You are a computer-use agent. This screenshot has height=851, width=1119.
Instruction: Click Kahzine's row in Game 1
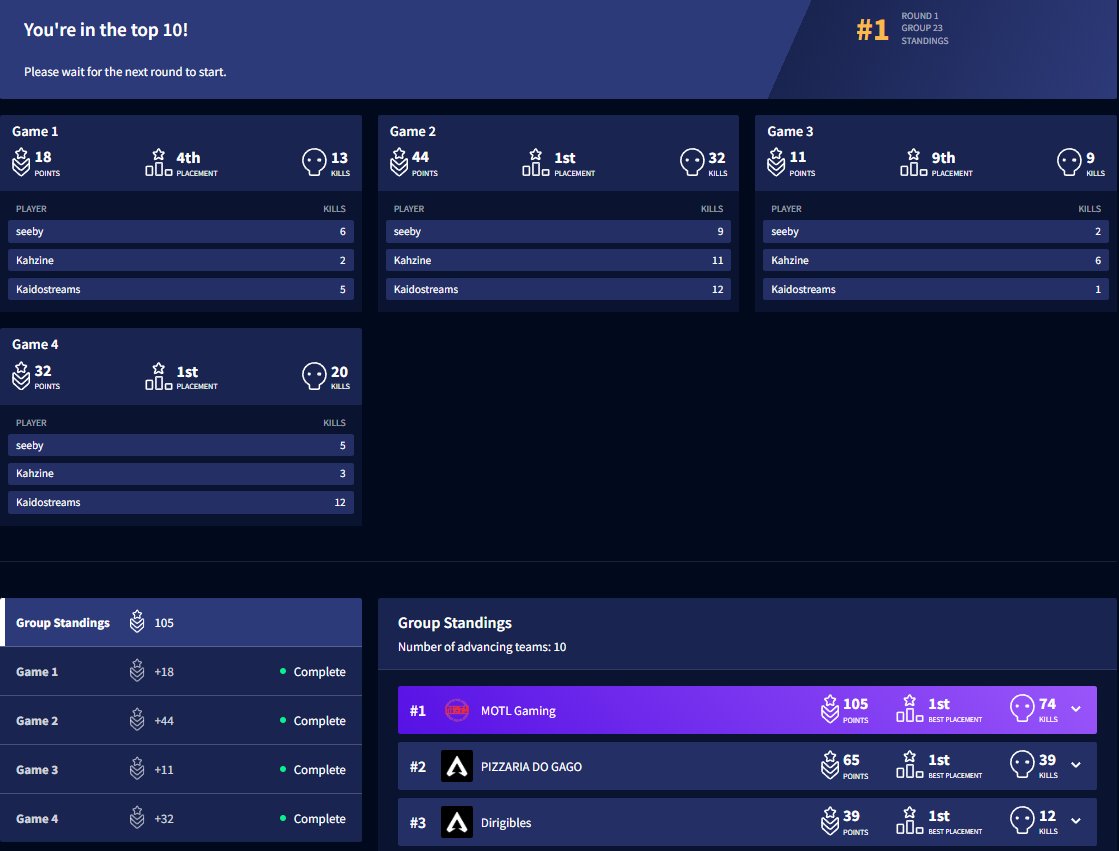[181, 260]
